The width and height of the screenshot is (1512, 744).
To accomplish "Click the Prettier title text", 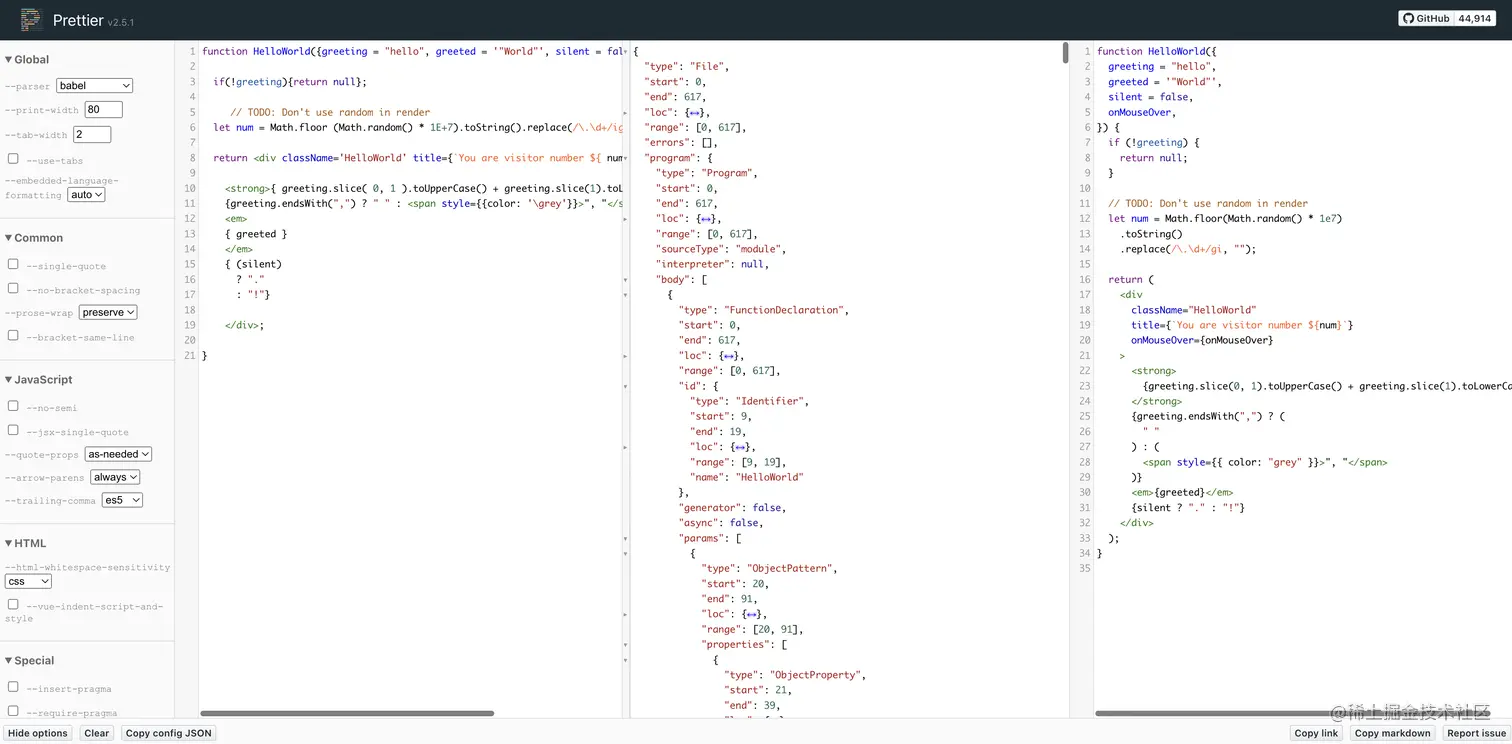I will (x=78, y=20).
